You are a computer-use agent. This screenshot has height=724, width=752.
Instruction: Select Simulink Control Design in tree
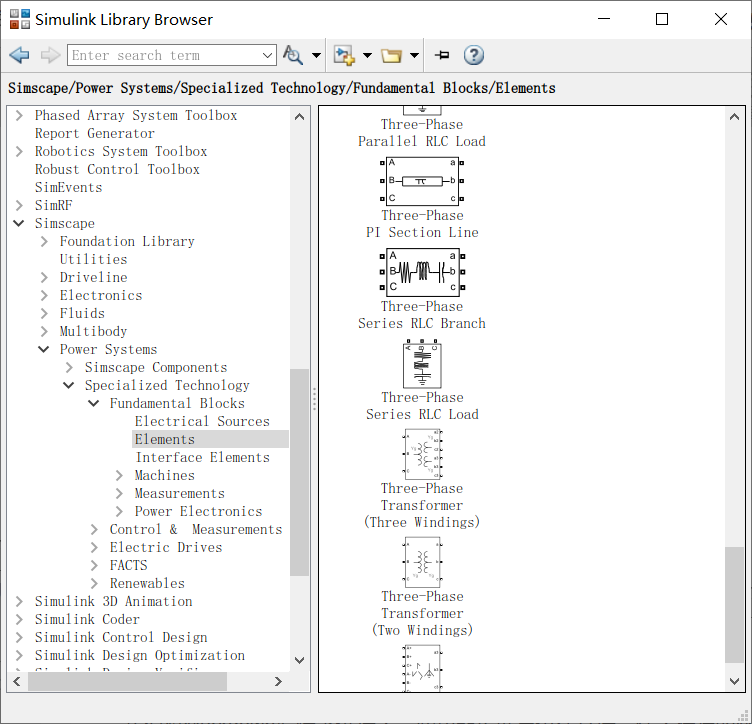[x=121, y=637]
